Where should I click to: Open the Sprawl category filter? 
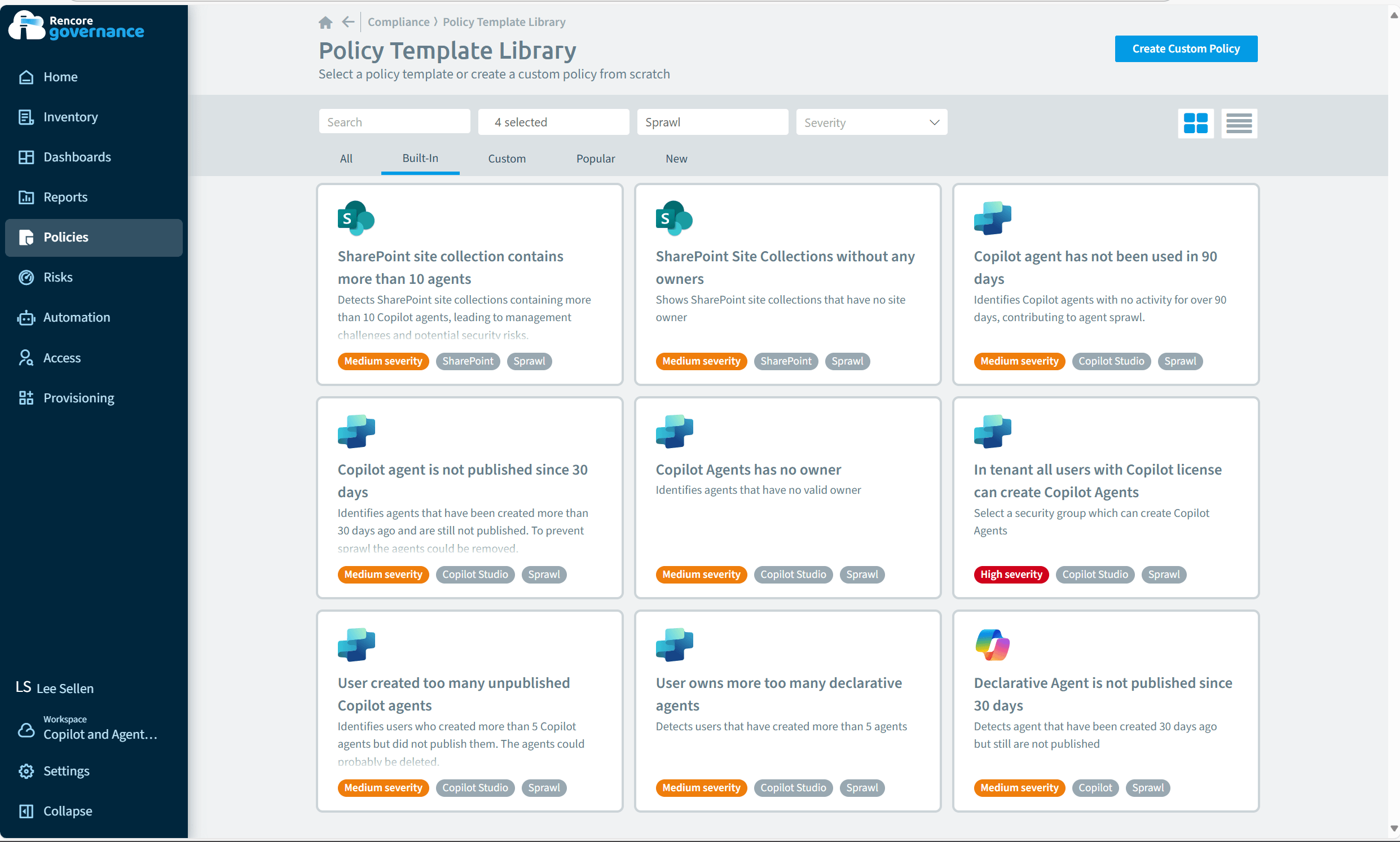coord(712,122)
